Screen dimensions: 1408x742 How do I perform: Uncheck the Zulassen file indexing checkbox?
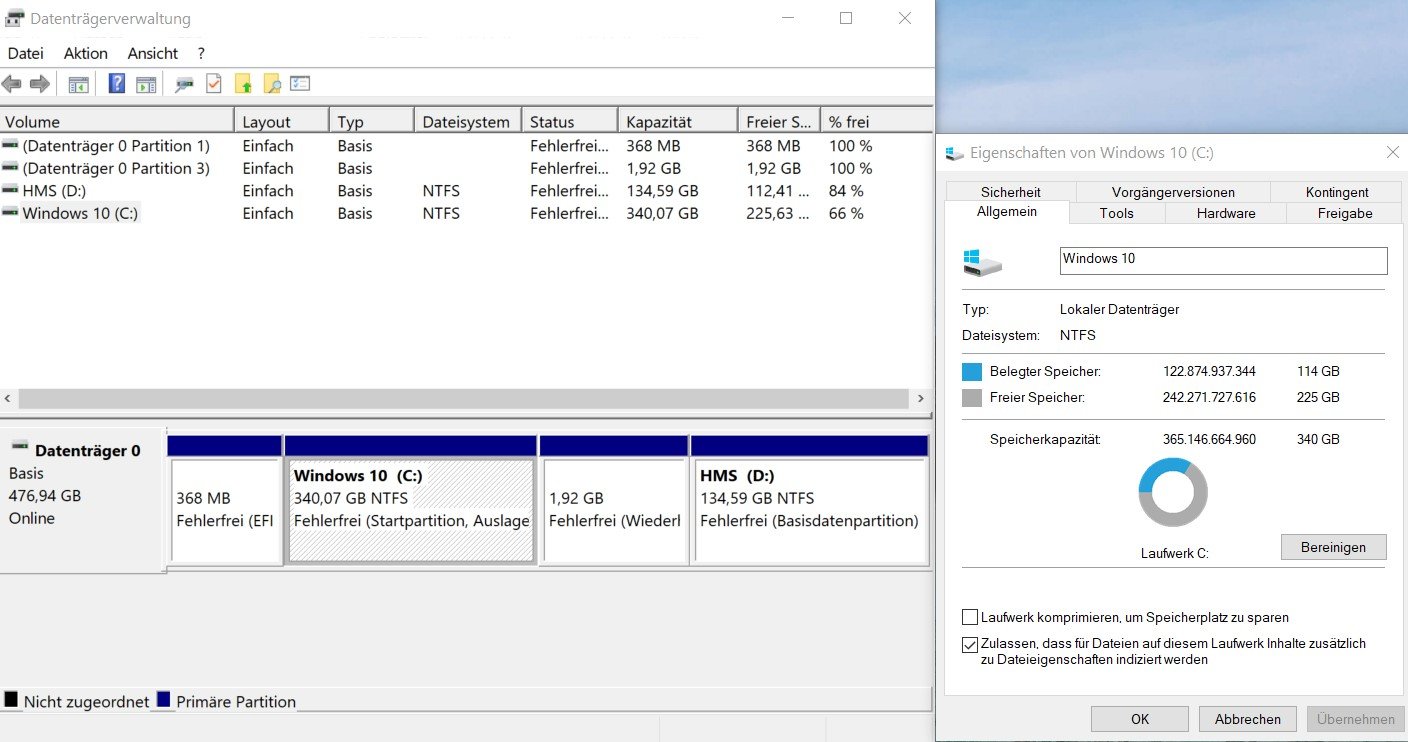click(969, 645)
